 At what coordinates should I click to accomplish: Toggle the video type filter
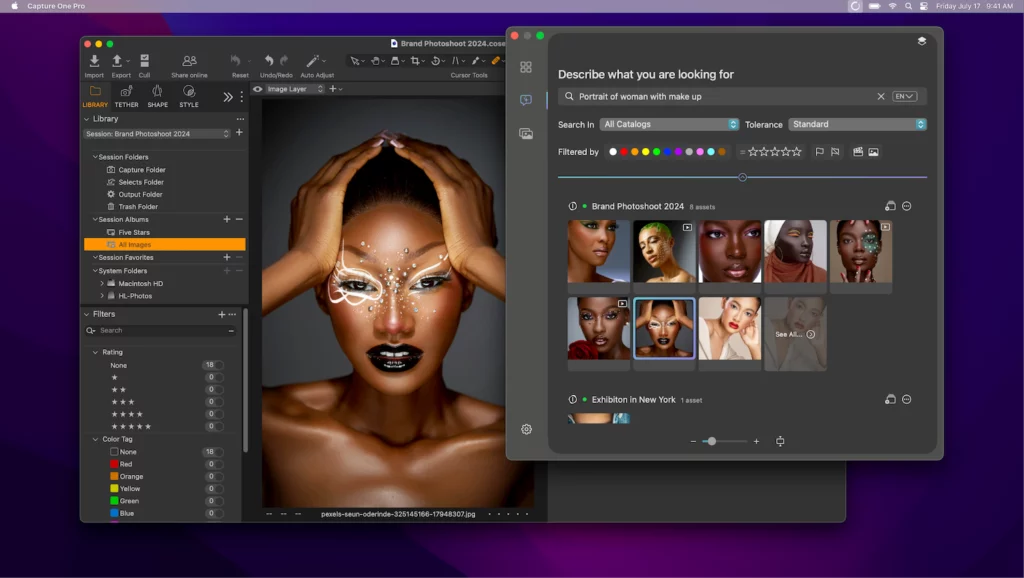click(858, 152)
